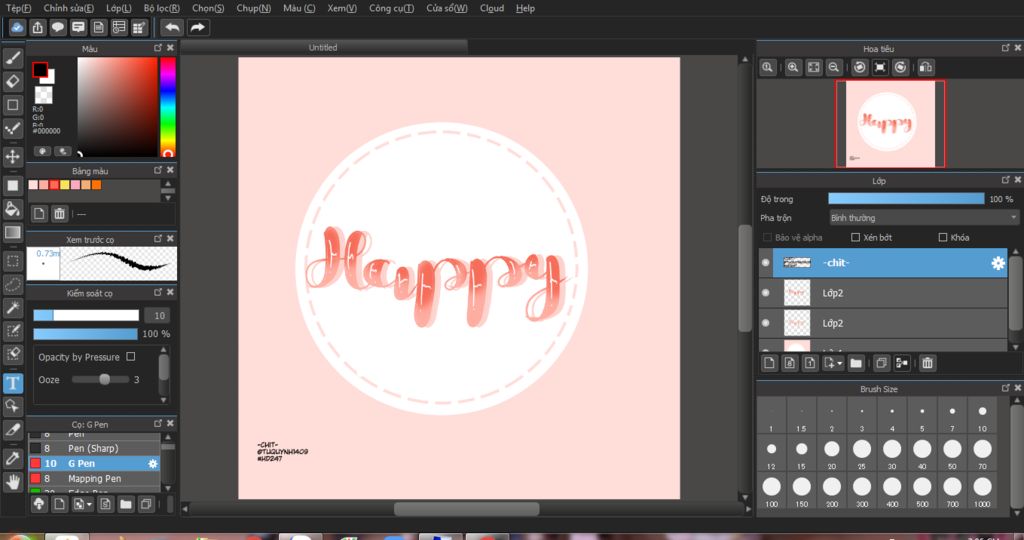
Task: Flip the view horizontally in Navigator
Action: coord(925,67)
